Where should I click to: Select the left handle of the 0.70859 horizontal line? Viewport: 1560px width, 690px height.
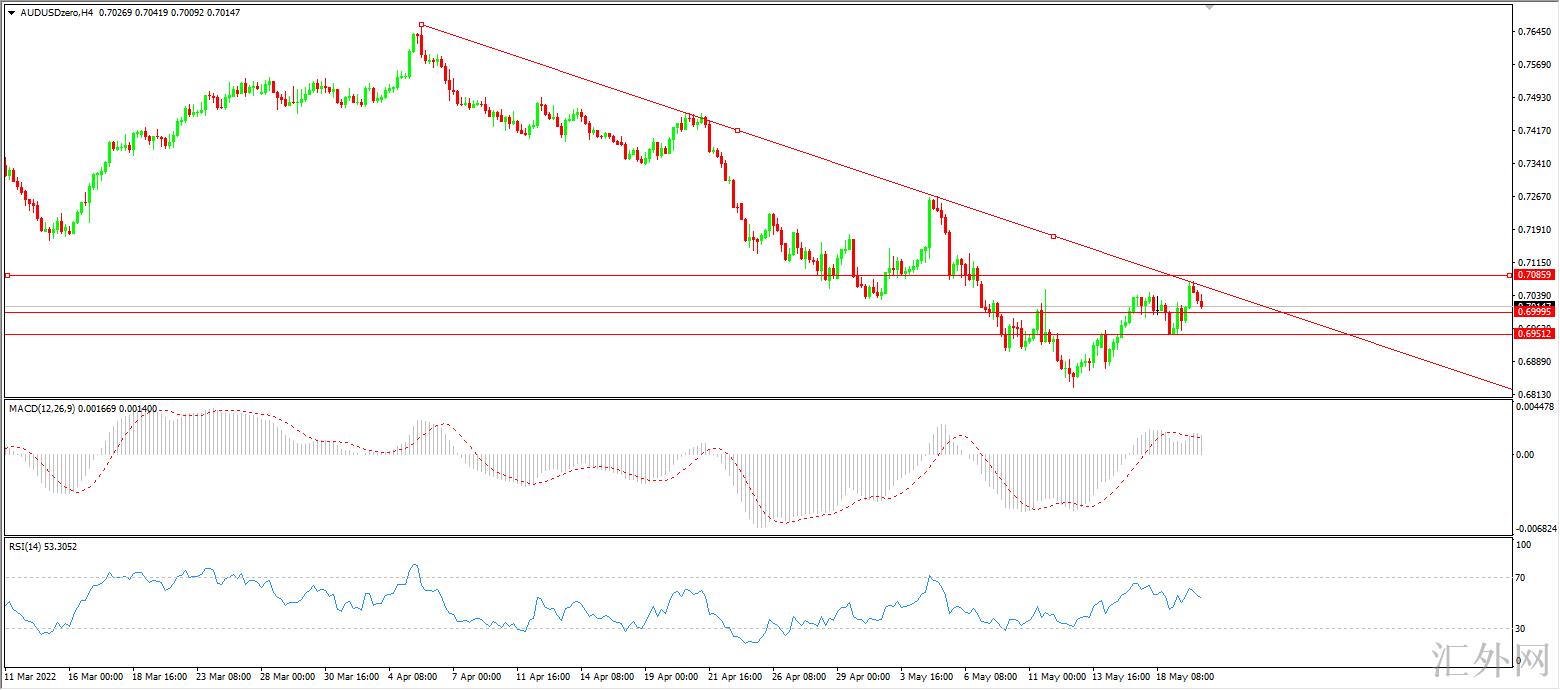8,274
